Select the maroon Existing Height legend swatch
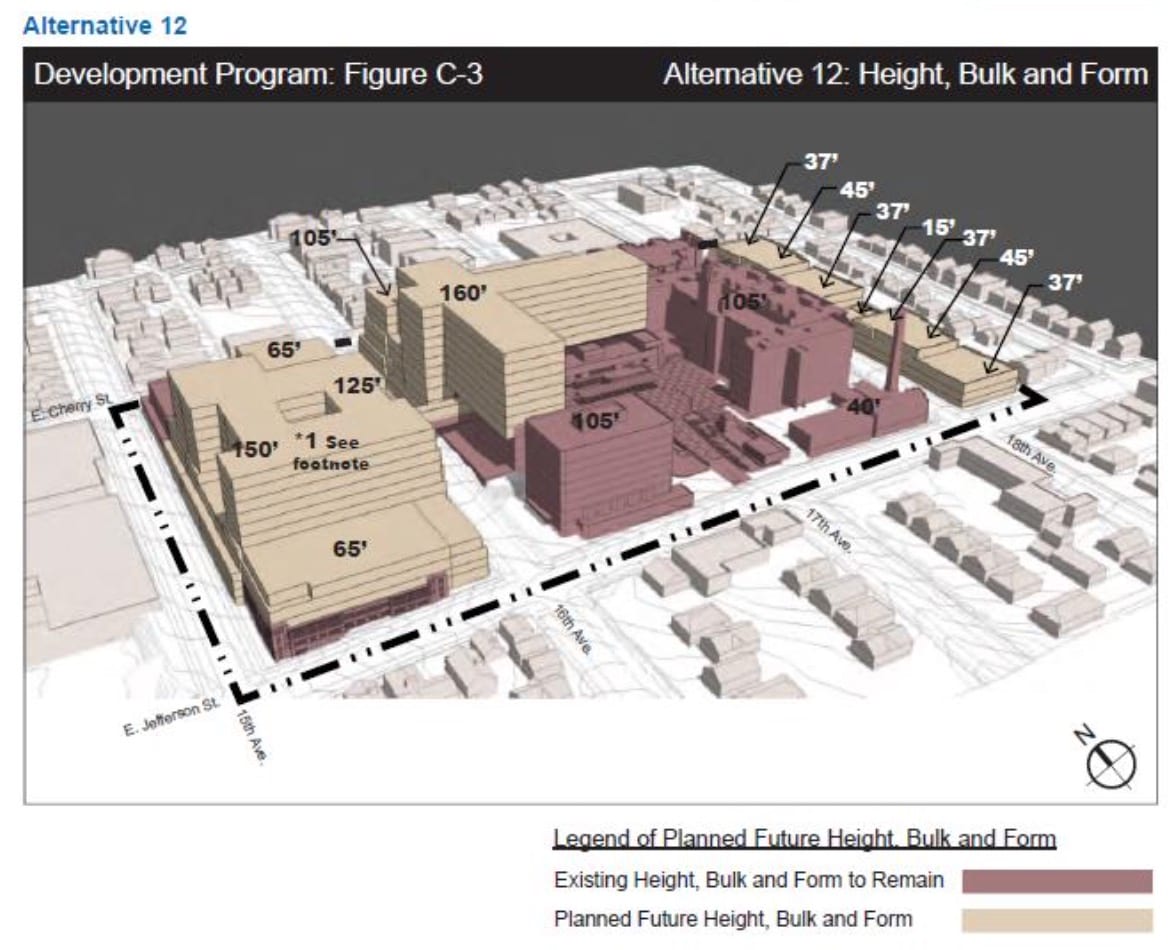1174x950 pixels. [1057, 881]
